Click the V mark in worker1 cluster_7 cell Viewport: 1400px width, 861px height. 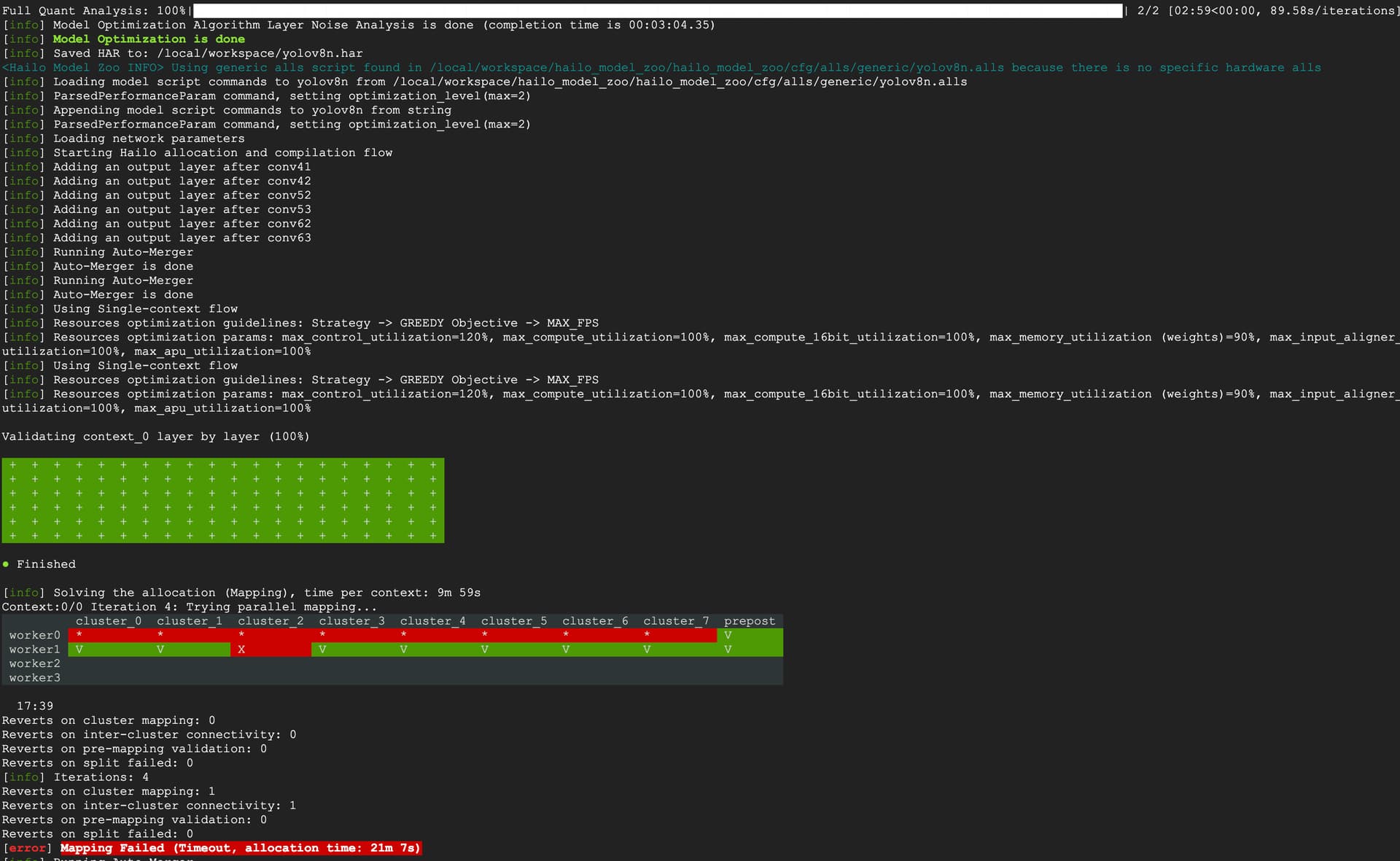[647, 650]
